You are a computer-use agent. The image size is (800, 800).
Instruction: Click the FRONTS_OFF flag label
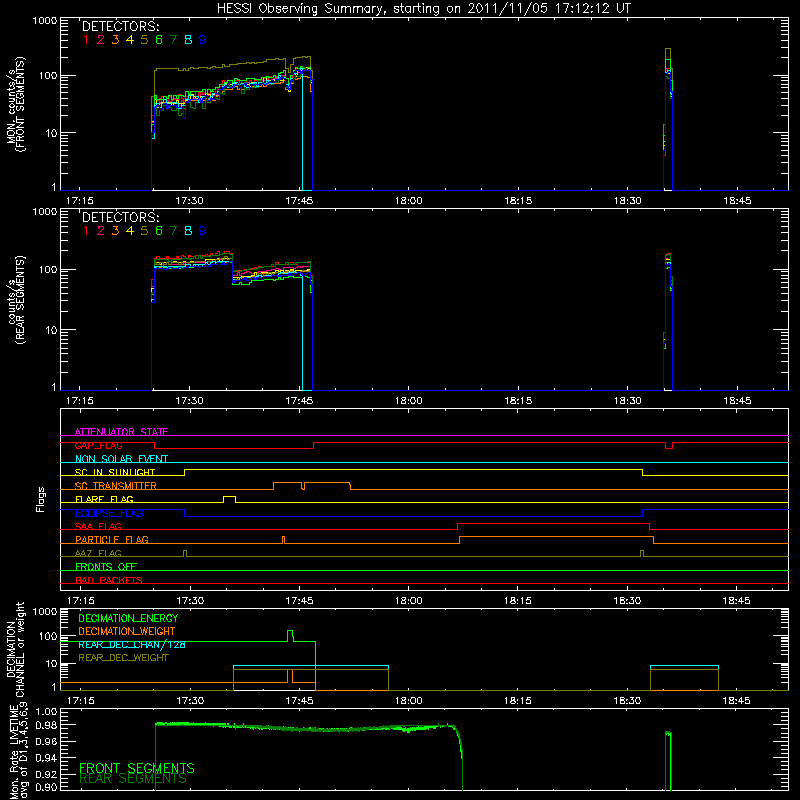(x=106, y=567)
